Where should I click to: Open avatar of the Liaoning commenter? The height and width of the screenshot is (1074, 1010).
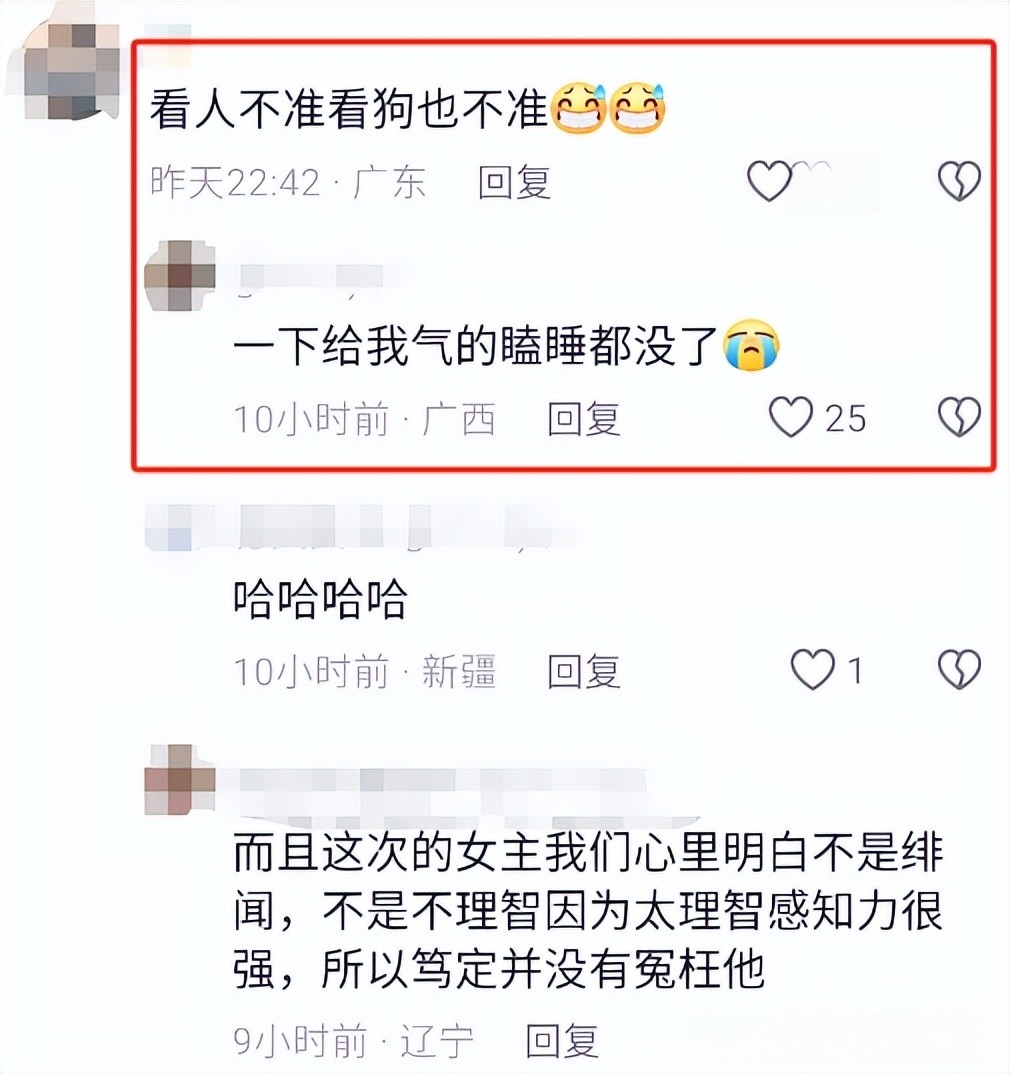coord(179,780)
